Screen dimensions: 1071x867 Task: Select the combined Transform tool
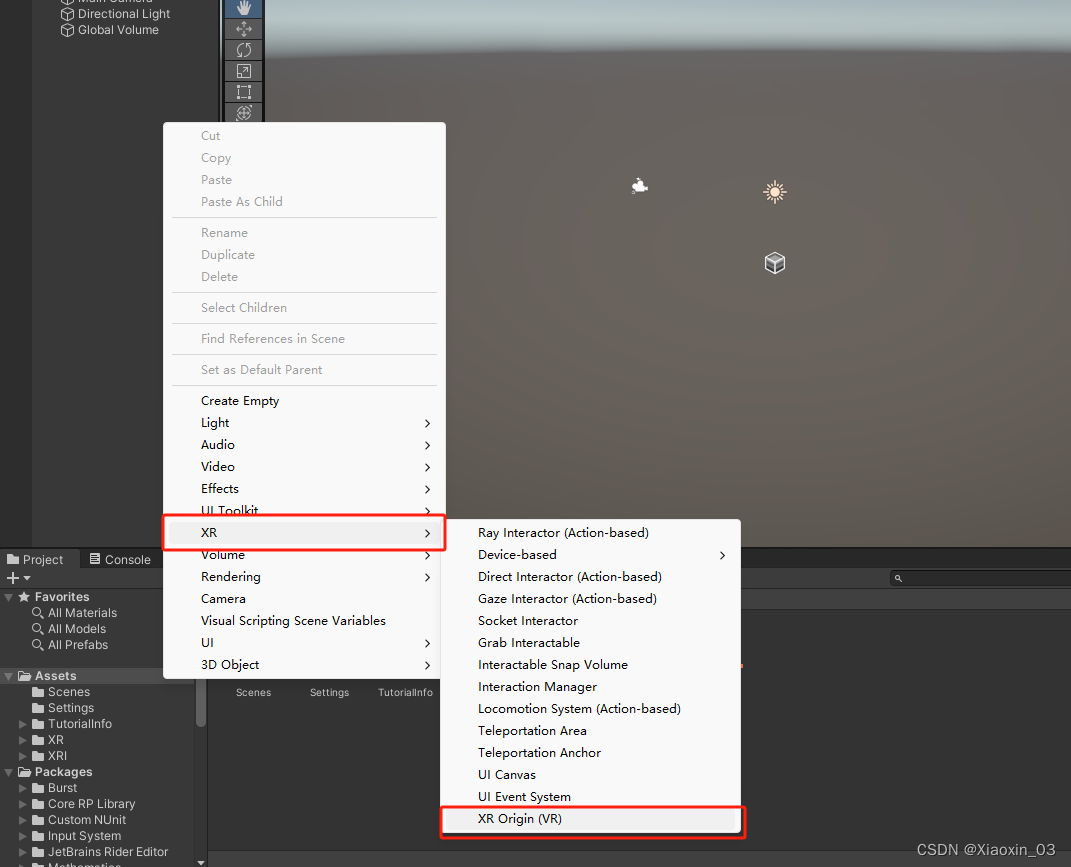tap(243, 112)
